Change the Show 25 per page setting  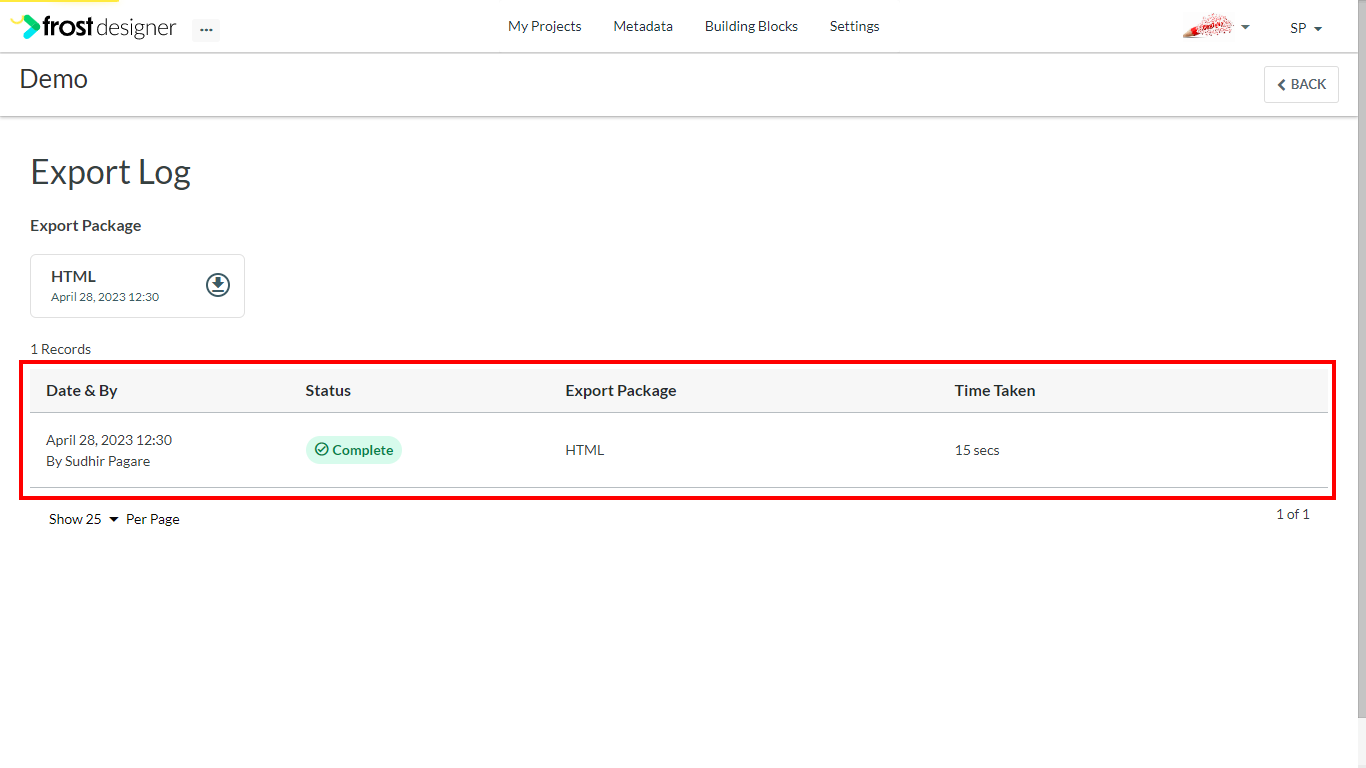pos(84,519)
